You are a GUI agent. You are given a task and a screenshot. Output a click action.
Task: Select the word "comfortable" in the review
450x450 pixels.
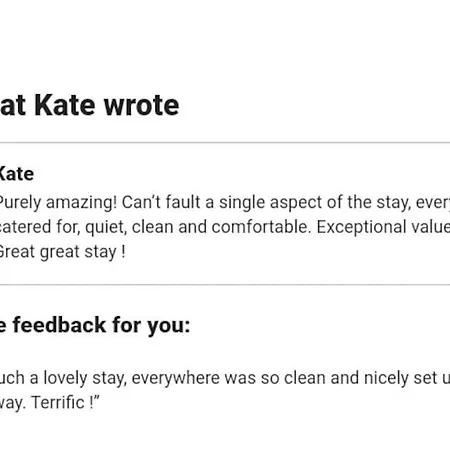(261, 227)
